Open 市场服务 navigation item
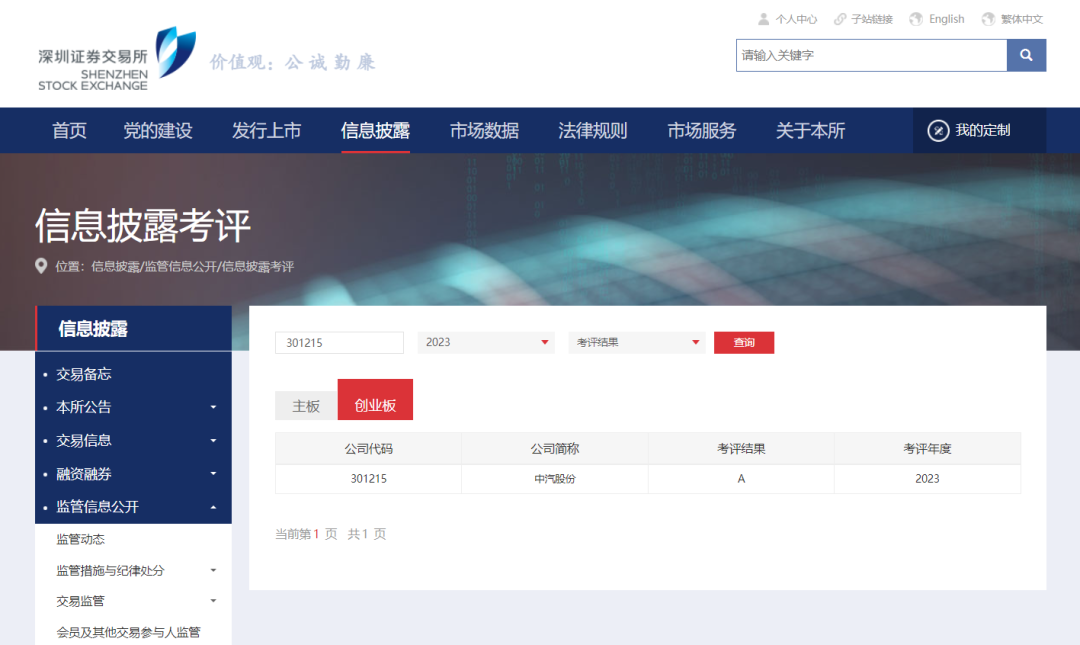1080x645 pixels. (702, 130)
